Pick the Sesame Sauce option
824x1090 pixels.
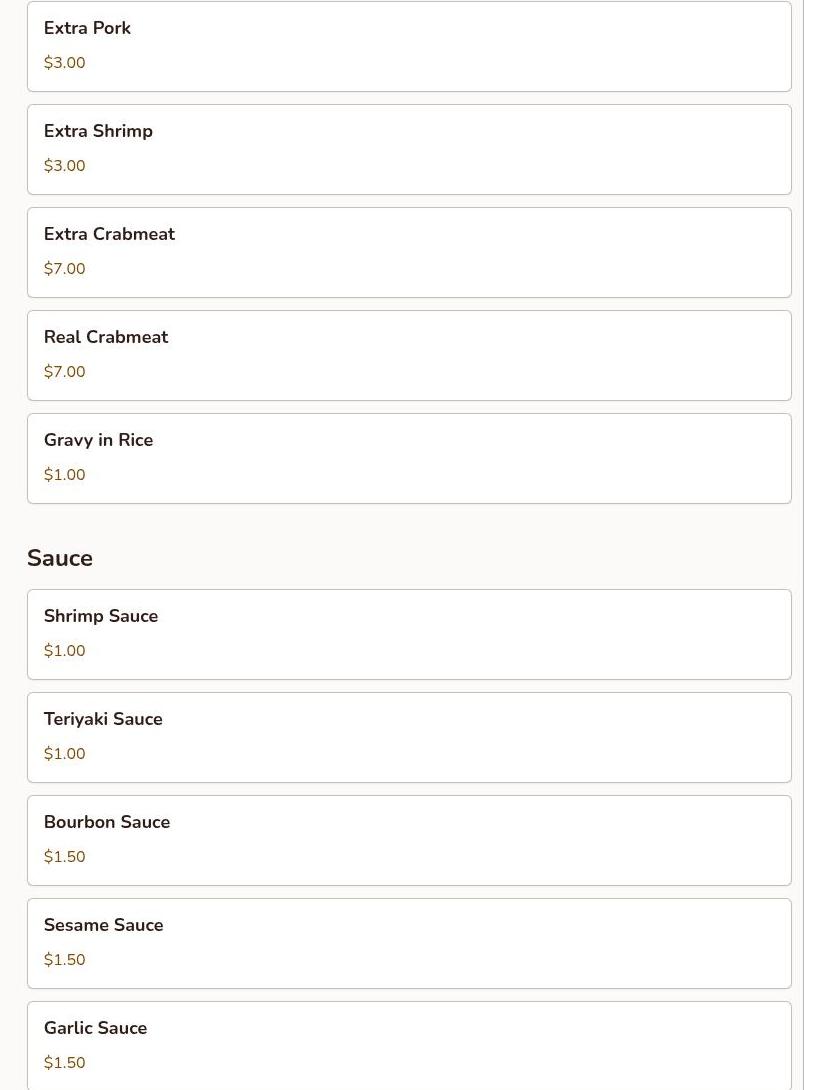[409, 943]
